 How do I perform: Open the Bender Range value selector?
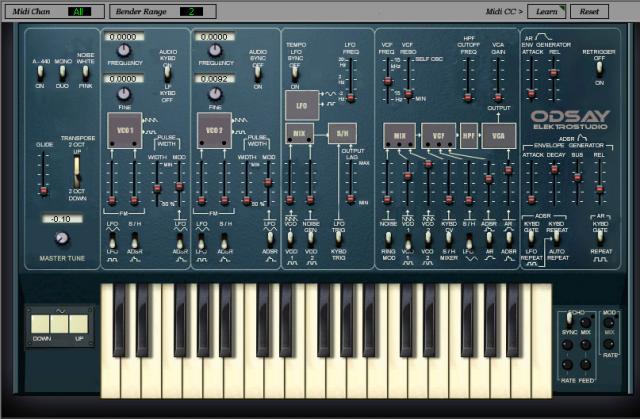(x=187, y=11)
